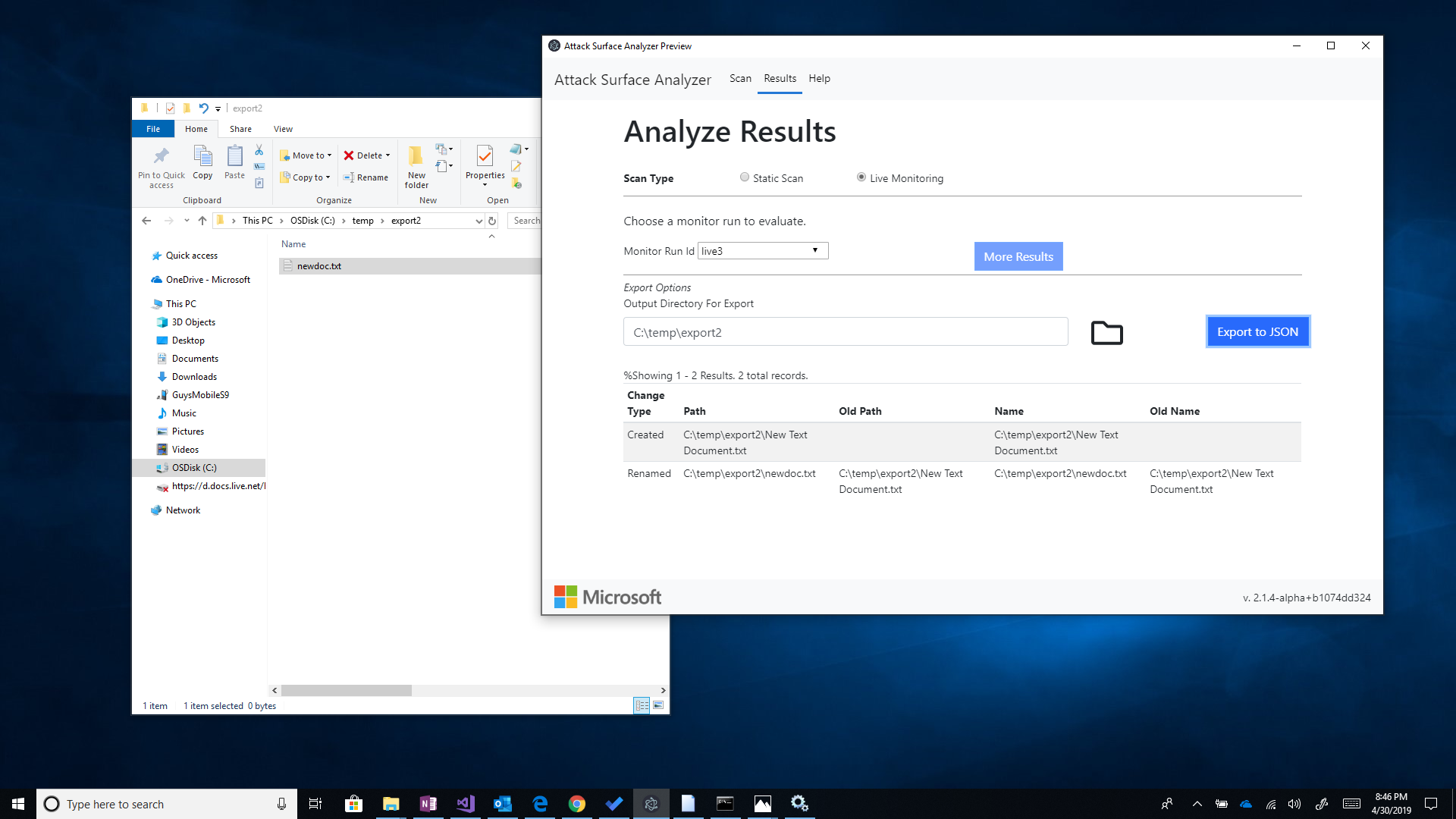
Task: Open the folder browse icon next to export path
Action: point(1106,332)
